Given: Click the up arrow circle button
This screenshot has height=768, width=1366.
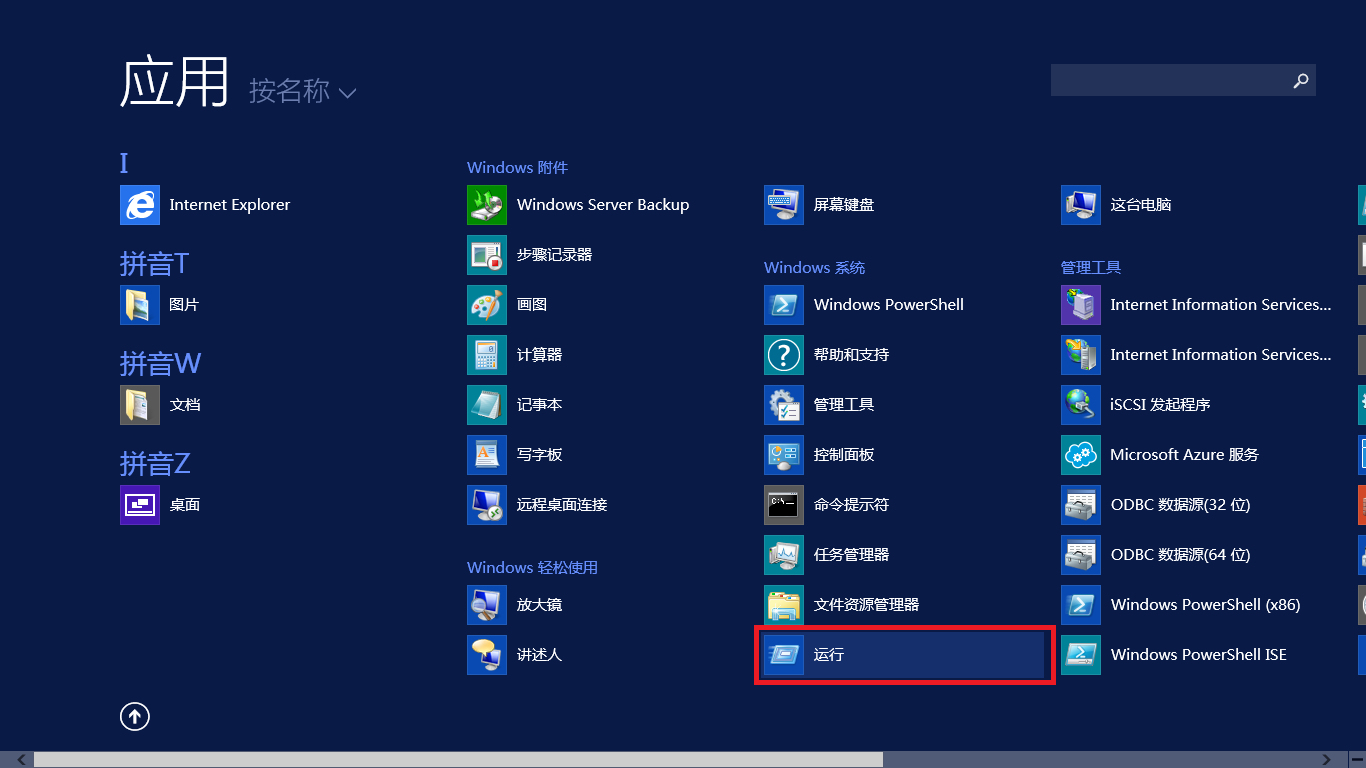Looking at the screenshot, I should tap(135, 716).
